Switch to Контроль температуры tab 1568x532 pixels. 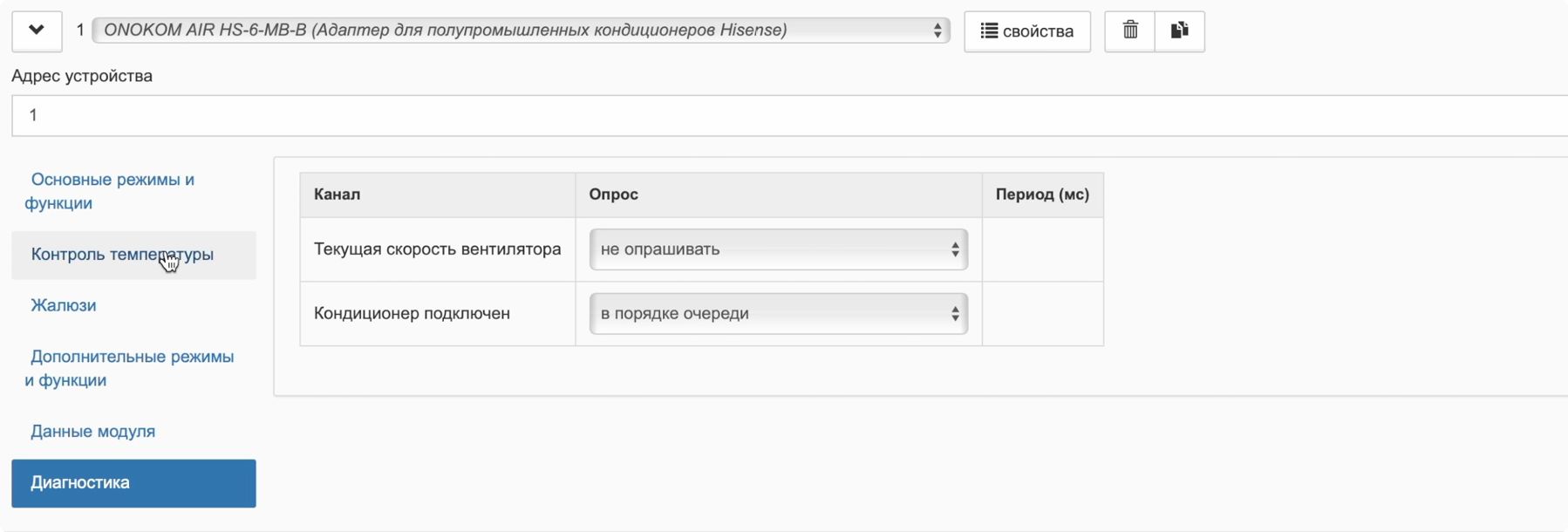133,255
